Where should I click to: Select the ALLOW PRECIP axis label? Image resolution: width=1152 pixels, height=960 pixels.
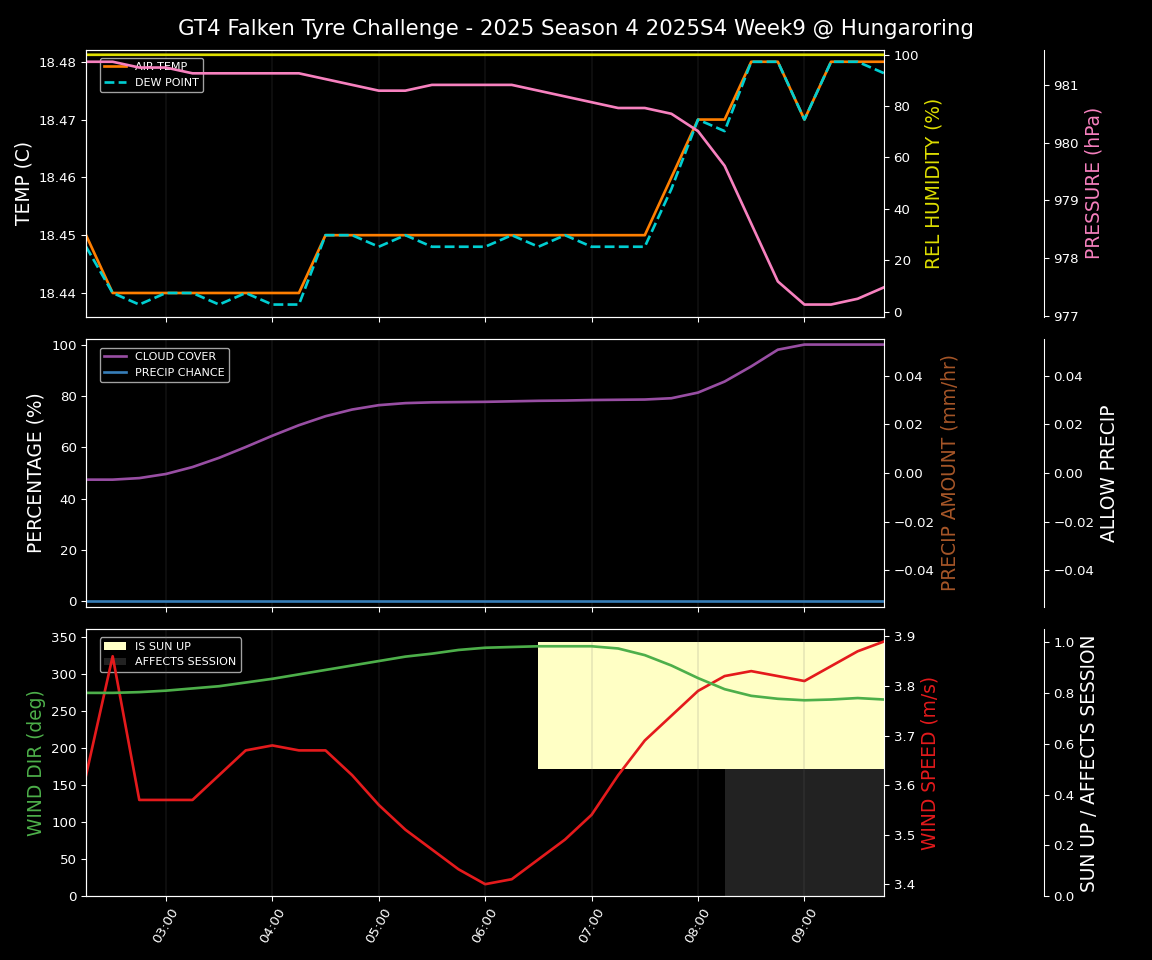(x=1108, y=473)
